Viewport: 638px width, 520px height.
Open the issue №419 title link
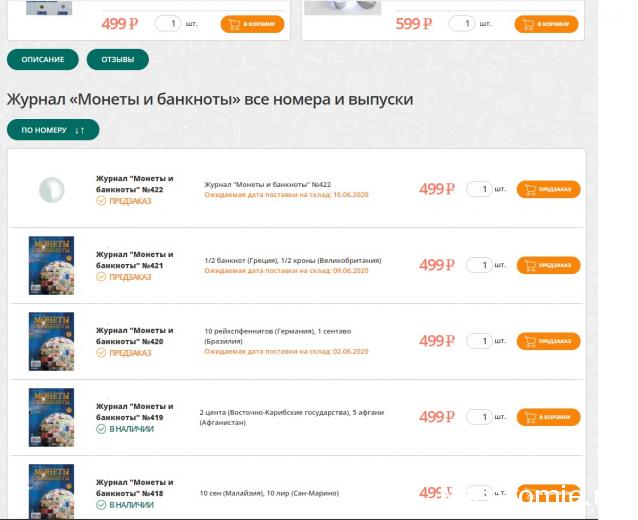click(135, 412)
